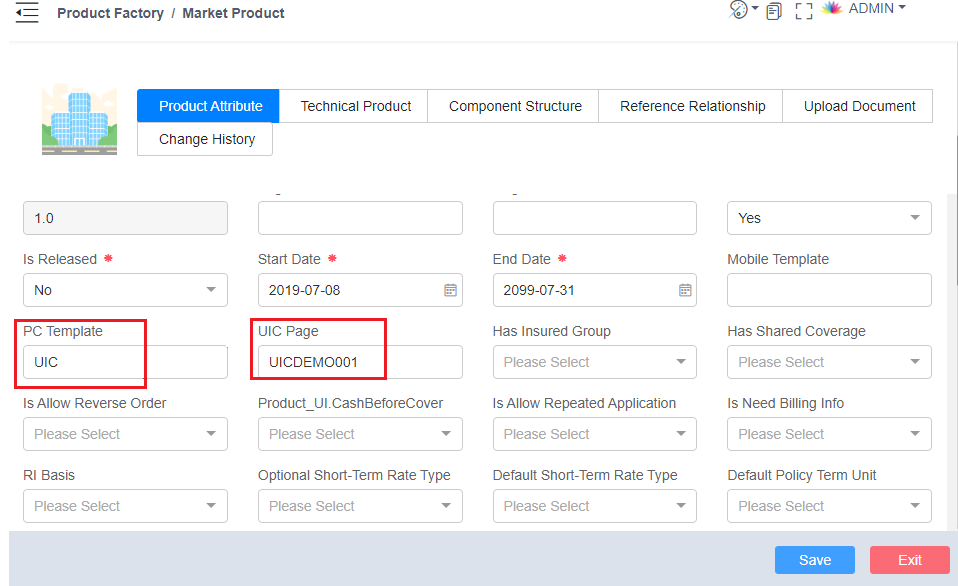View the Change History tab
Viewport: 958px width, 586px height.
(206, 139)
